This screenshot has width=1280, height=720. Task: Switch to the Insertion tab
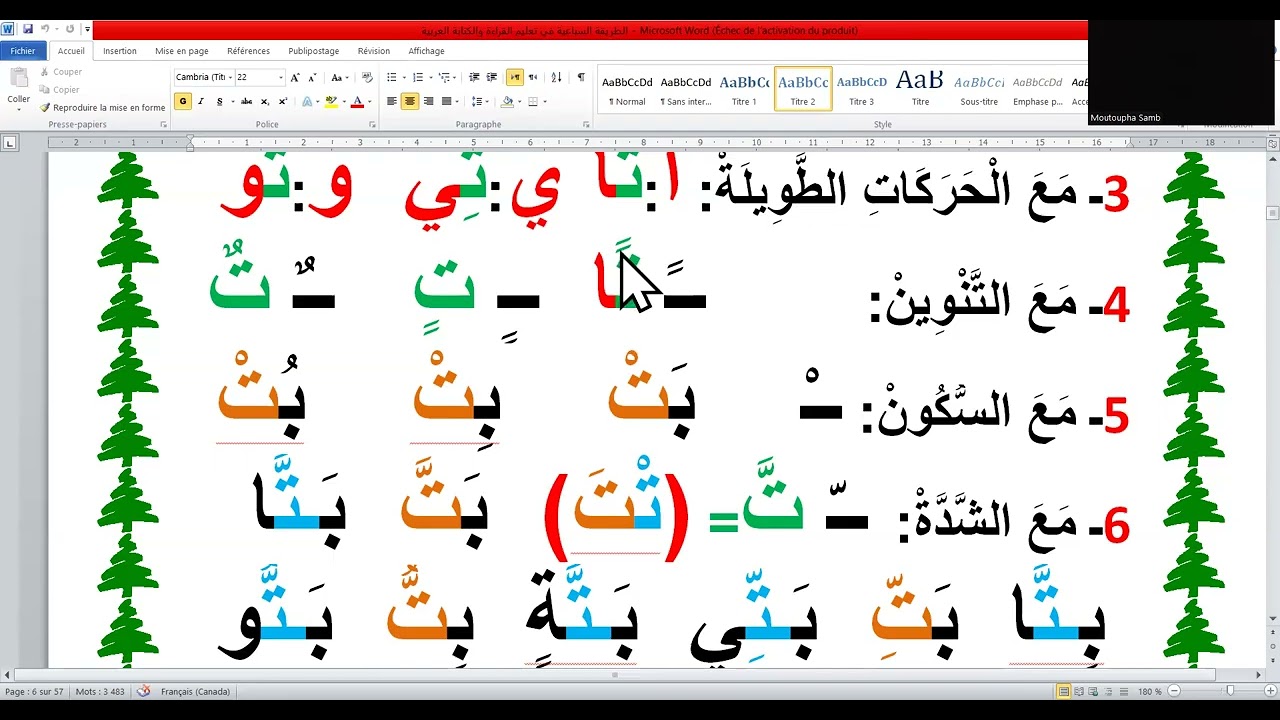coord(120,51)
